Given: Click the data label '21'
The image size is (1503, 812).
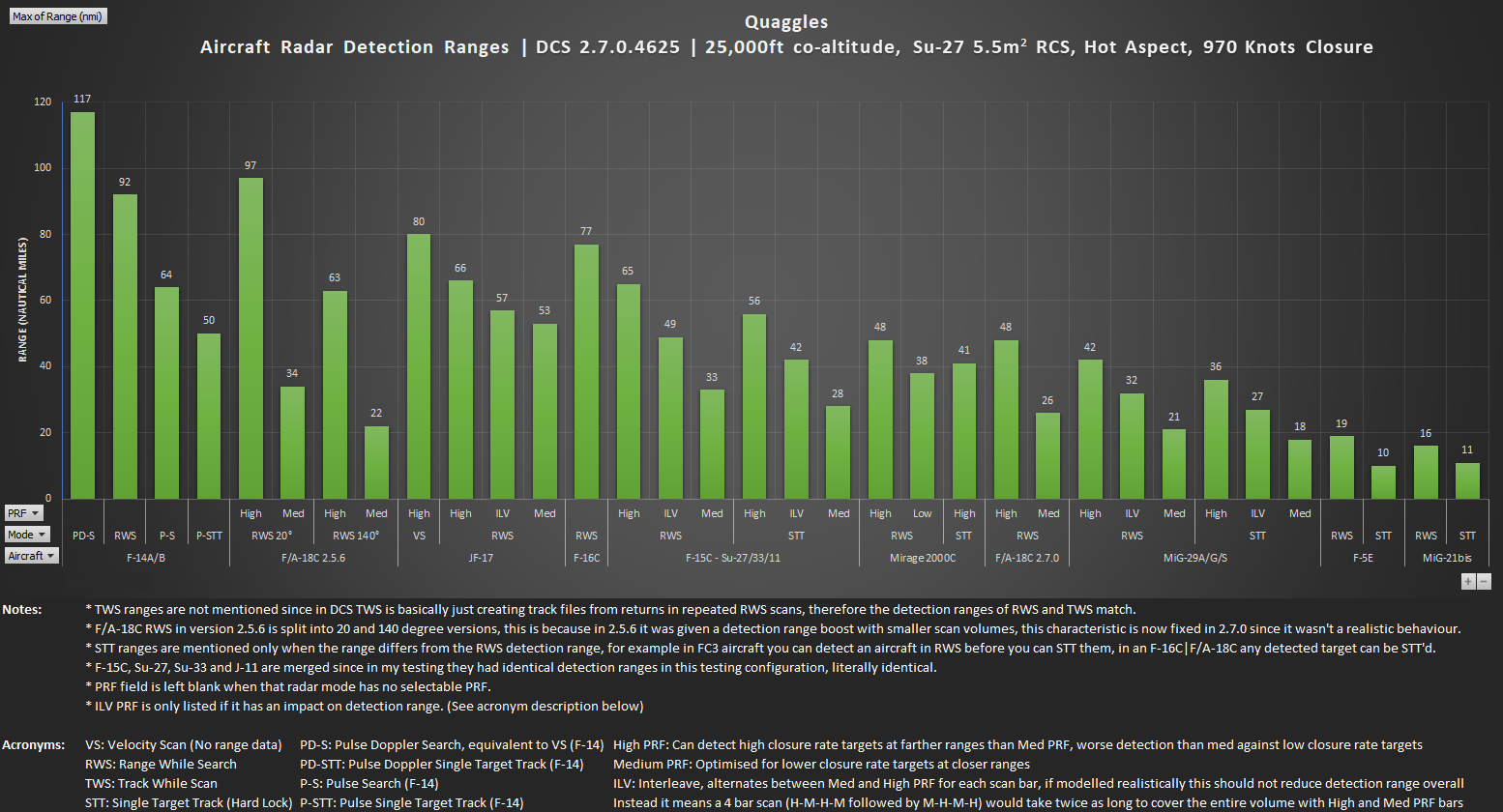Looking at the screenshot, I should pos(1174,417).
